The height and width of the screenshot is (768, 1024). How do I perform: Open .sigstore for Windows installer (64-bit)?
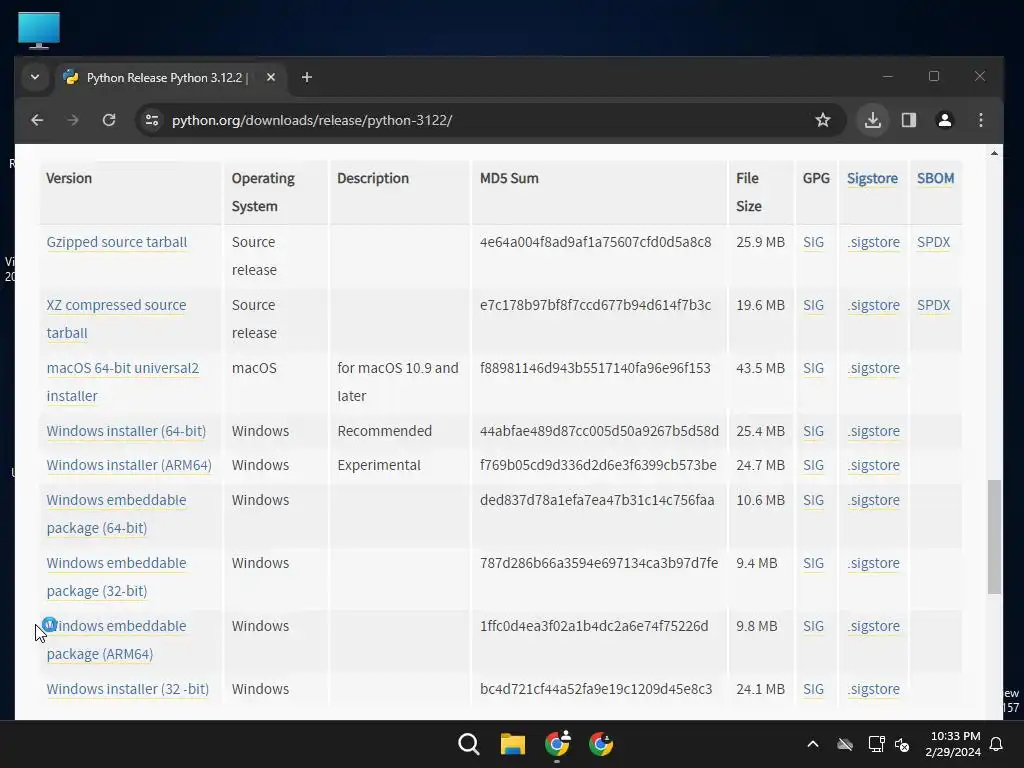pyautogui.click(x=873, y=431)
